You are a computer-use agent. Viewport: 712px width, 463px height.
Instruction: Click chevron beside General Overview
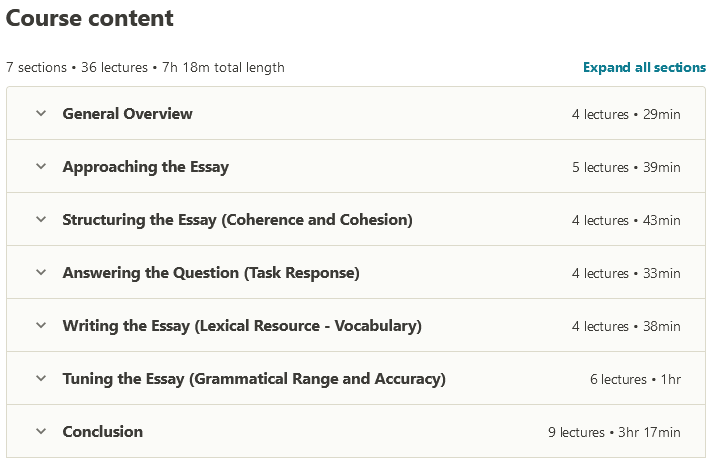(x=41, y=113)
